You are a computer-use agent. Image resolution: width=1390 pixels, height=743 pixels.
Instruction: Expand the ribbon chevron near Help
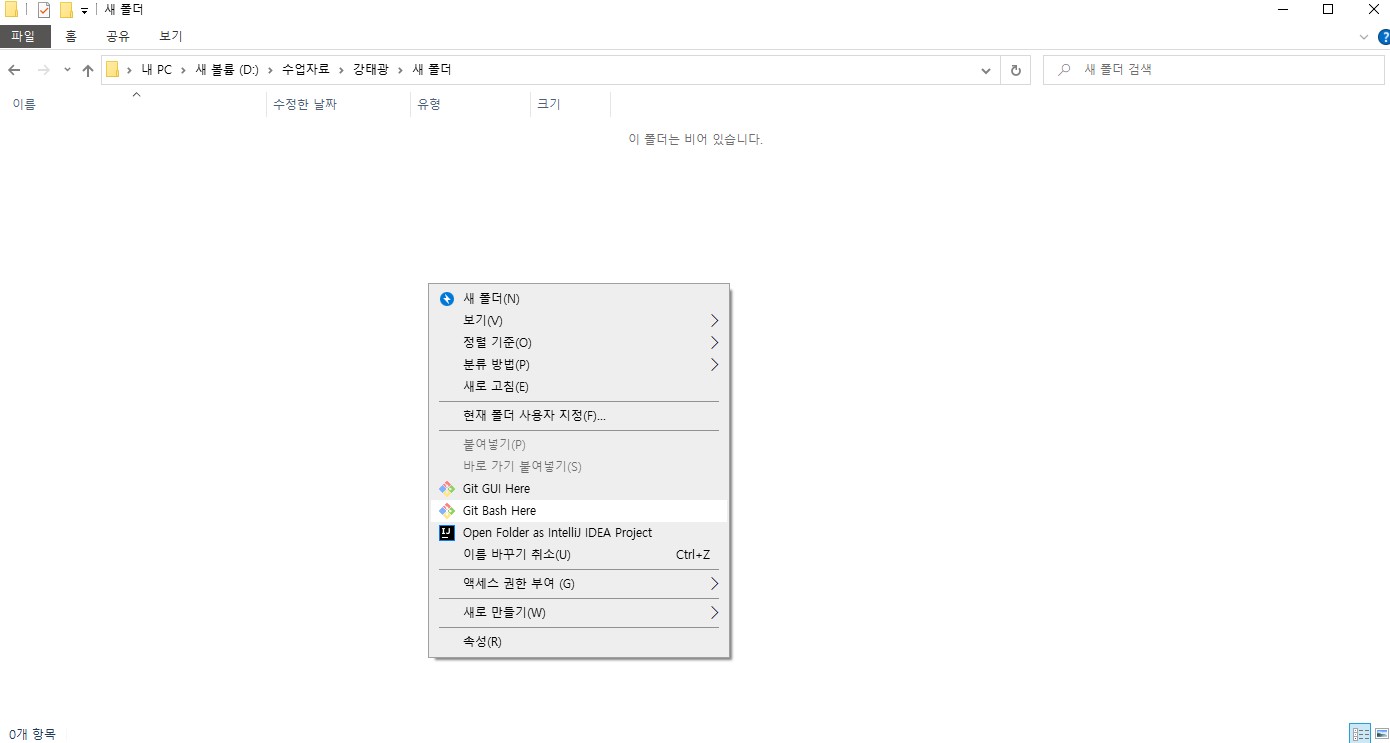[x=1364, y=37]
